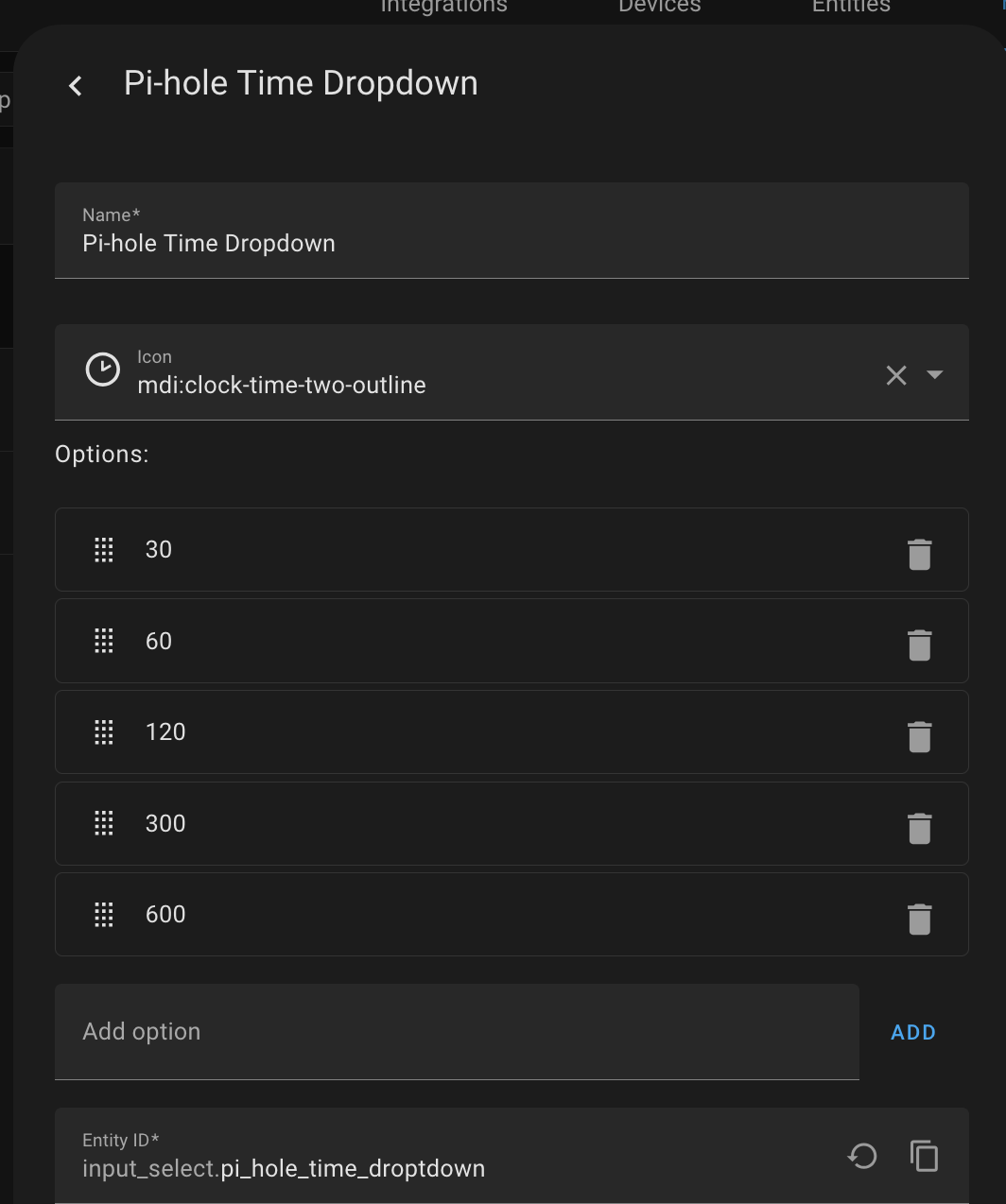Click into the Name text field
This screenshot has height=1204, width=1006.
click(x=512, y=231)
